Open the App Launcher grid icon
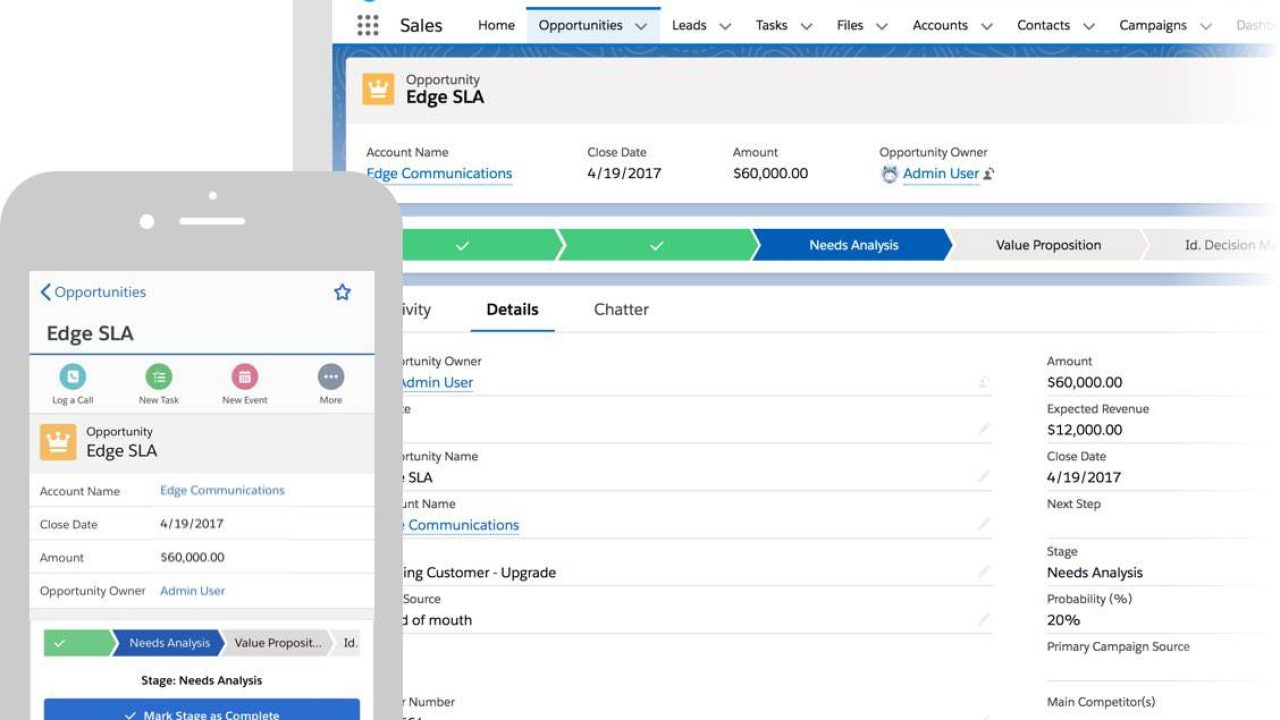Screen dimensions: 1280x720 [x=368, y=25]
